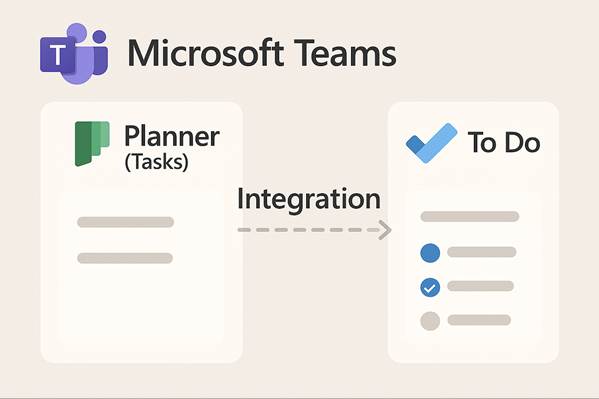Click the Planner heading text

[x=172, y=136]
